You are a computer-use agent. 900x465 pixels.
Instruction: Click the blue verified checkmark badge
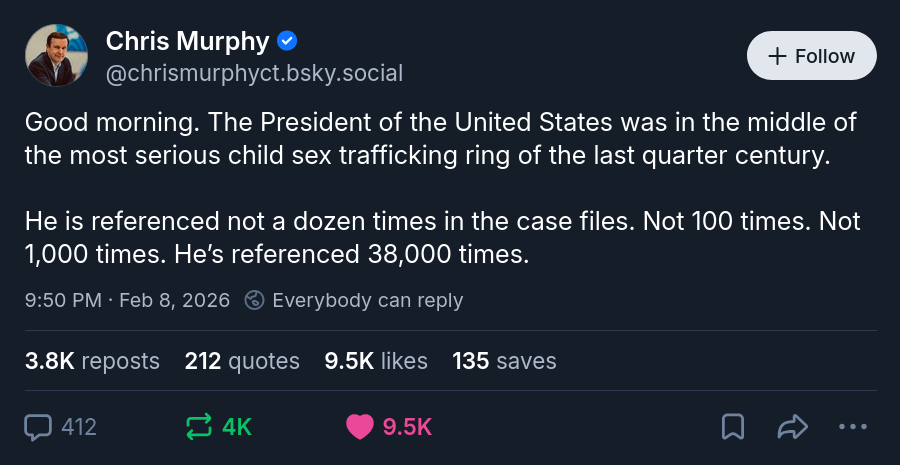tap(287, 41)
